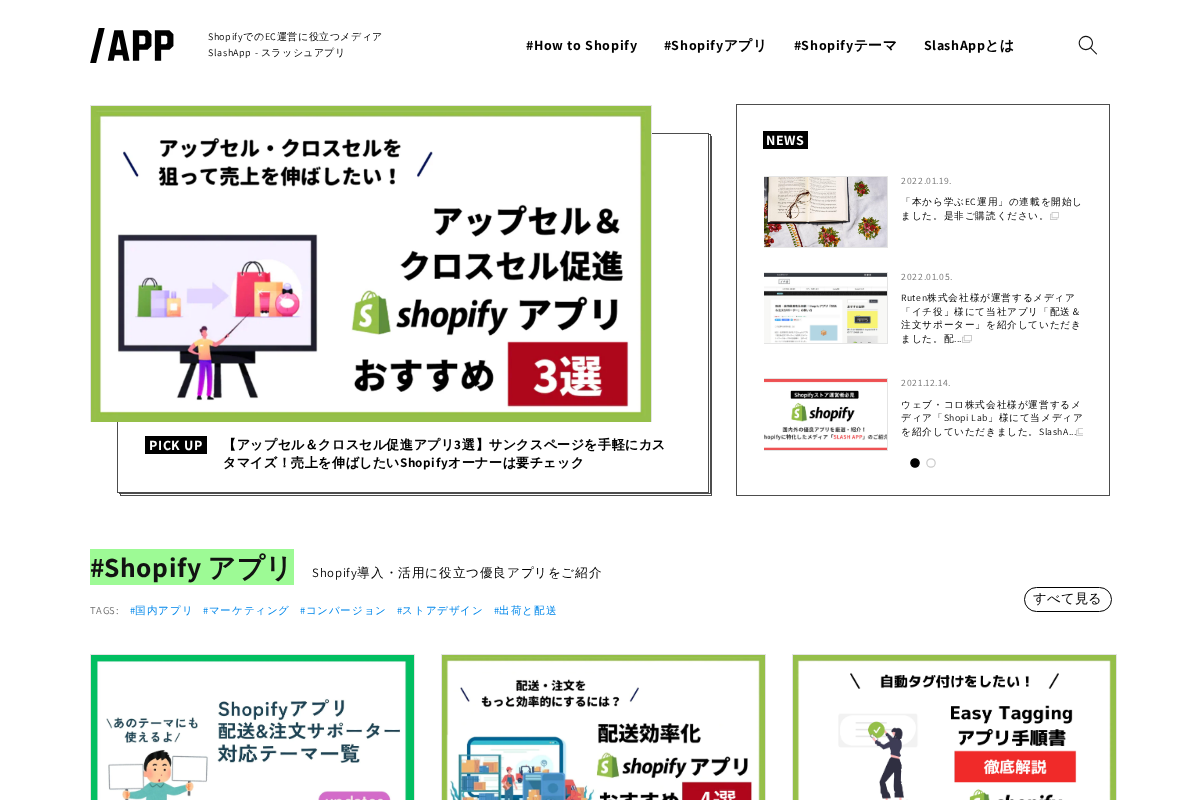Open the external link icon on the 2022.01.19 news
Screen dimensions: 1200x800
click(1052, 215)
